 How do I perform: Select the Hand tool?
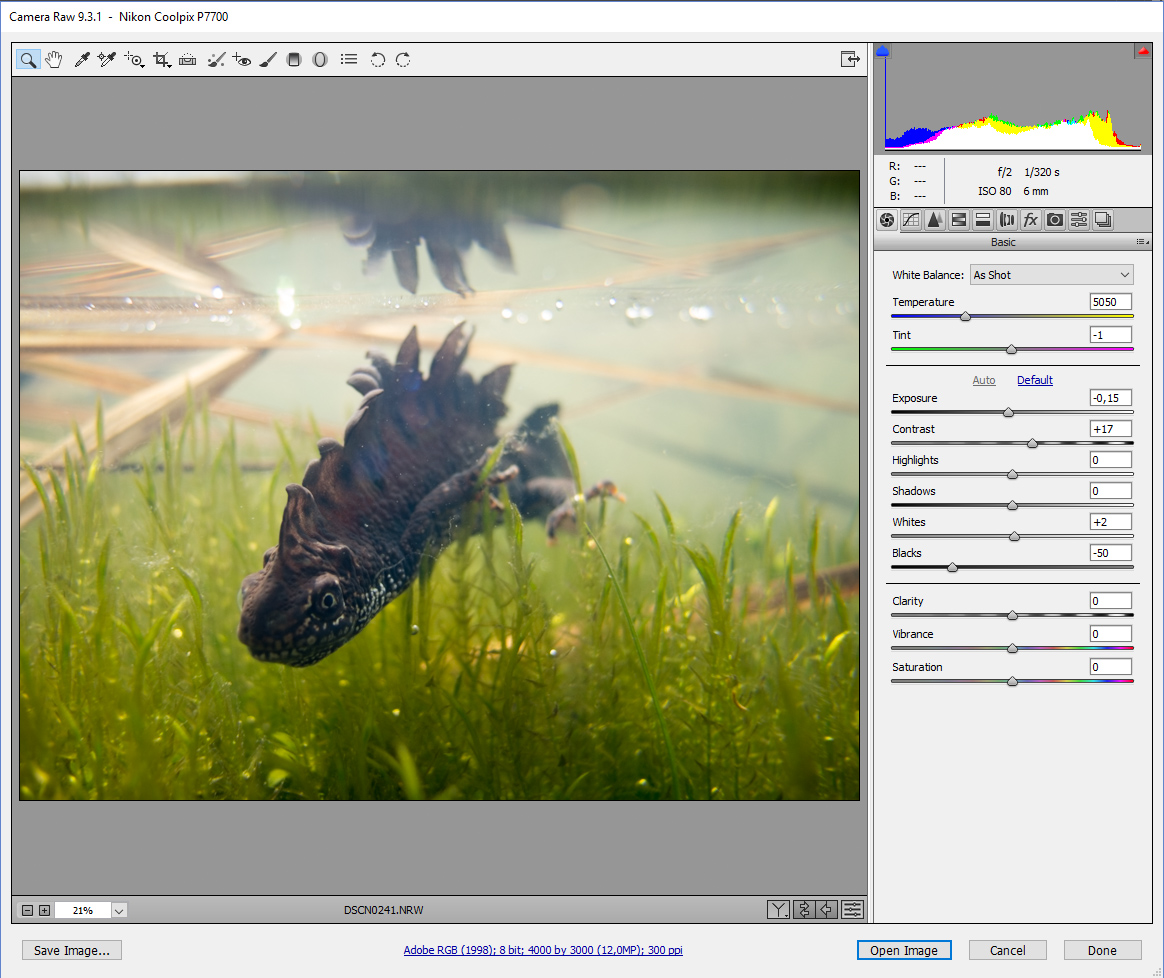click(54, 60)
